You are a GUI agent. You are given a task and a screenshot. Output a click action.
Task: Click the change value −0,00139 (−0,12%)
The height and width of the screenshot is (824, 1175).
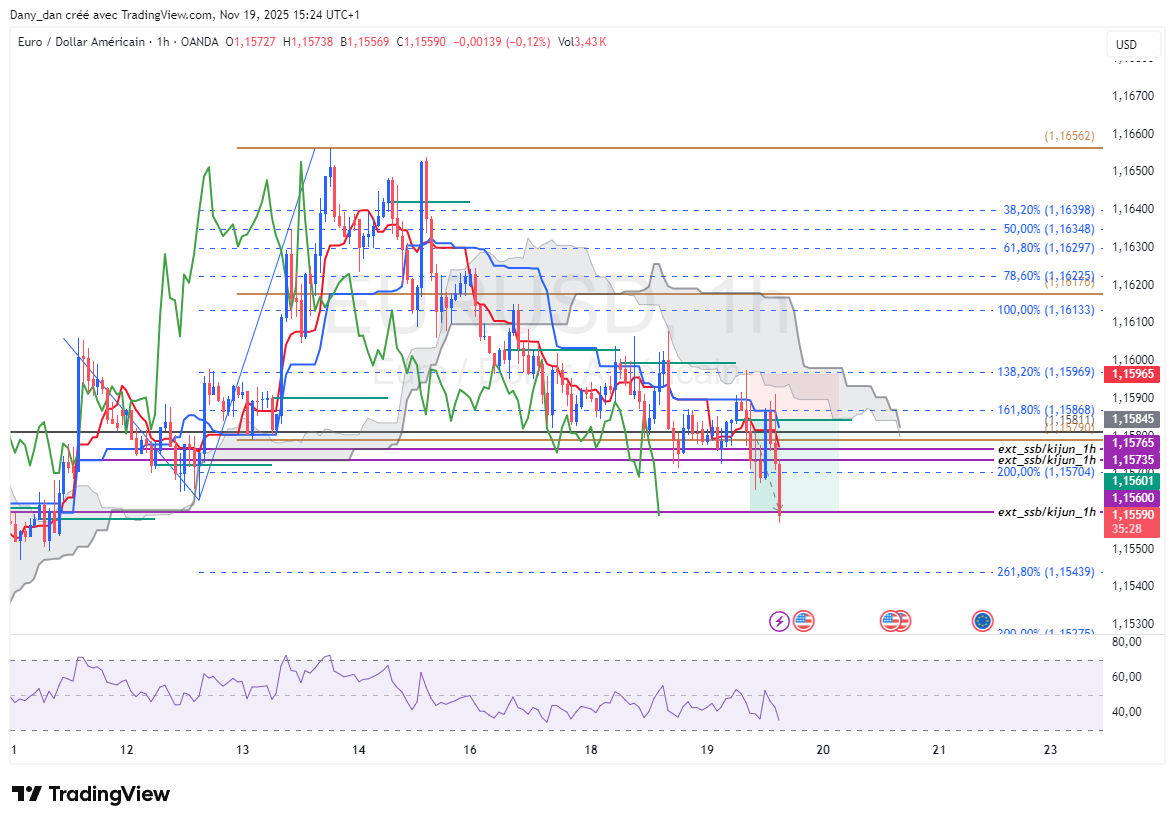[x=501, y=42]
